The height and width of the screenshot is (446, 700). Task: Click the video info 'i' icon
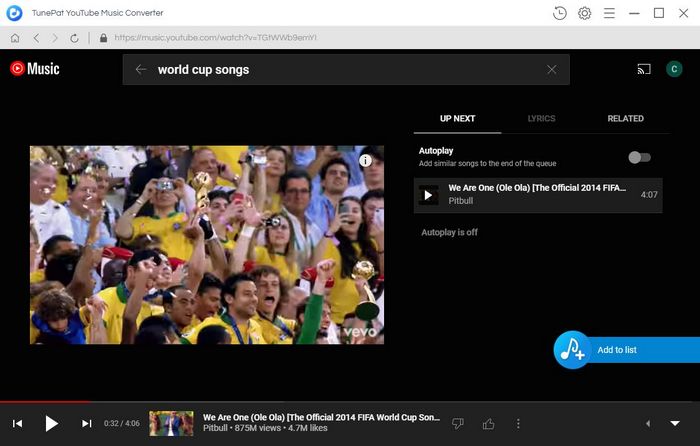point(365,160)
